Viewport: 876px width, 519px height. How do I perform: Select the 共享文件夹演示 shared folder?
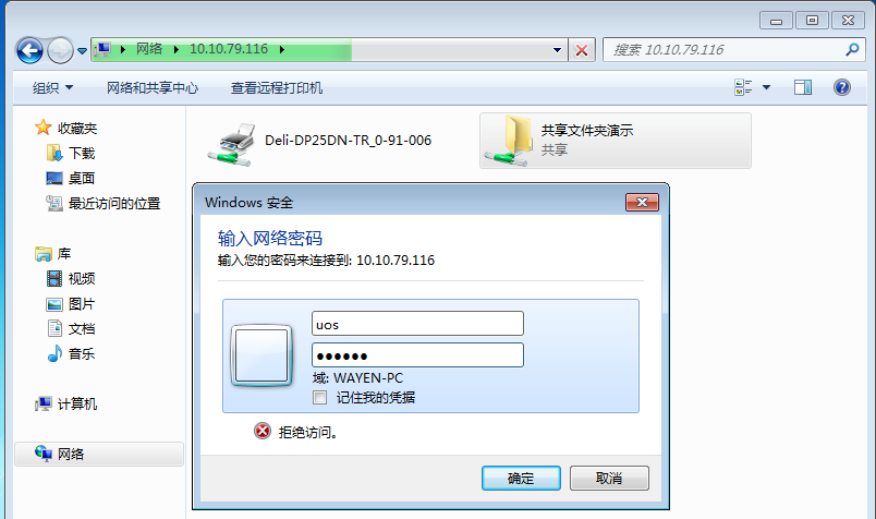click(615, 141)
